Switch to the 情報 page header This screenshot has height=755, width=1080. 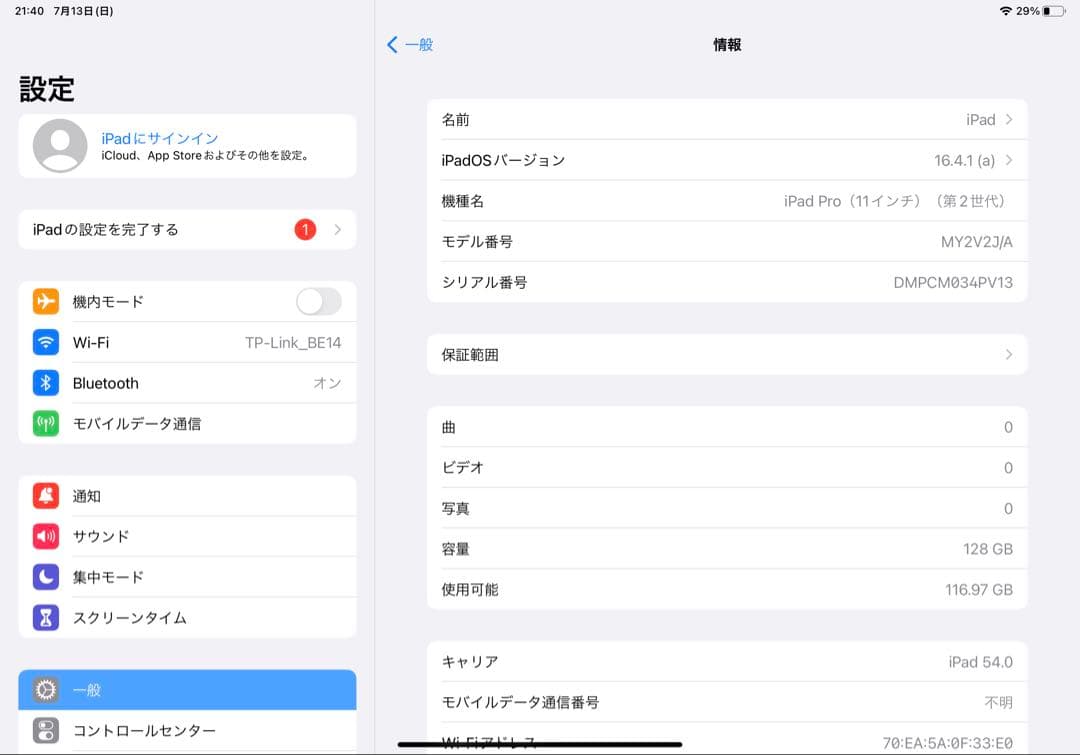pos(728,44)
